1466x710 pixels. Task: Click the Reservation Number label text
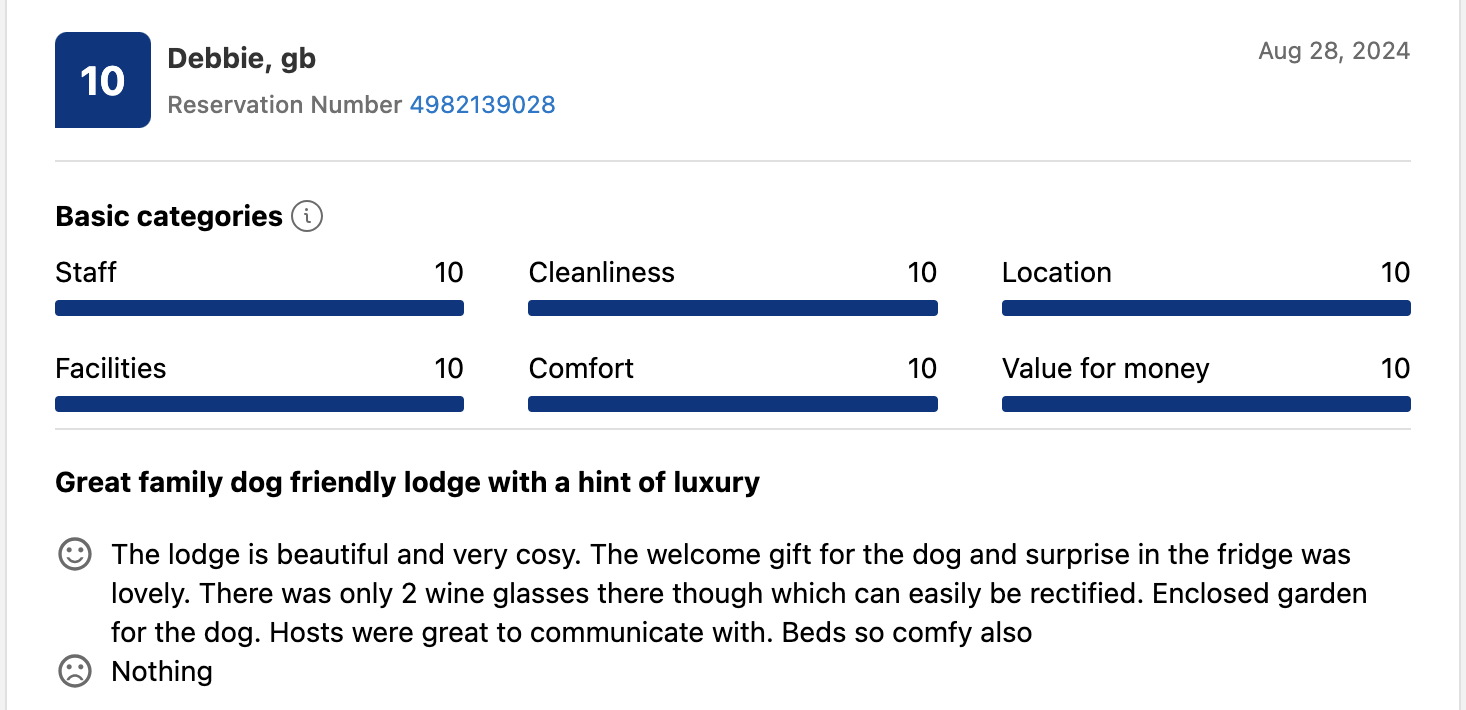285,105
